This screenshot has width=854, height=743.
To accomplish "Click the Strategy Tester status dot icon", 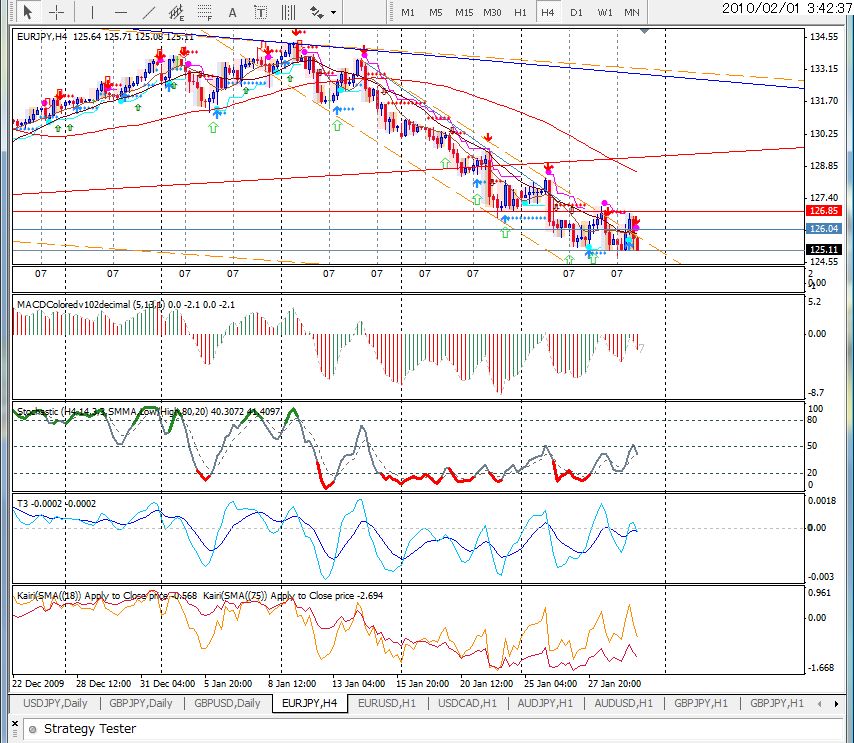I will [33, 729].
